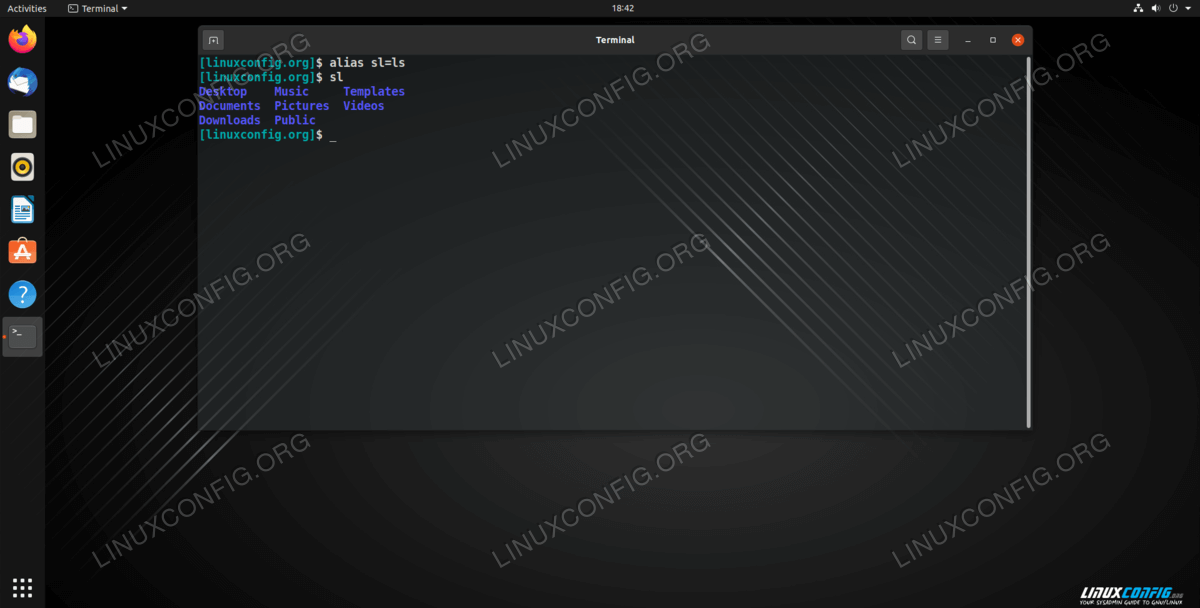
Task: Open Thunderbird mail from the dock
Action: pyautogui.click(x=22, y=82)
